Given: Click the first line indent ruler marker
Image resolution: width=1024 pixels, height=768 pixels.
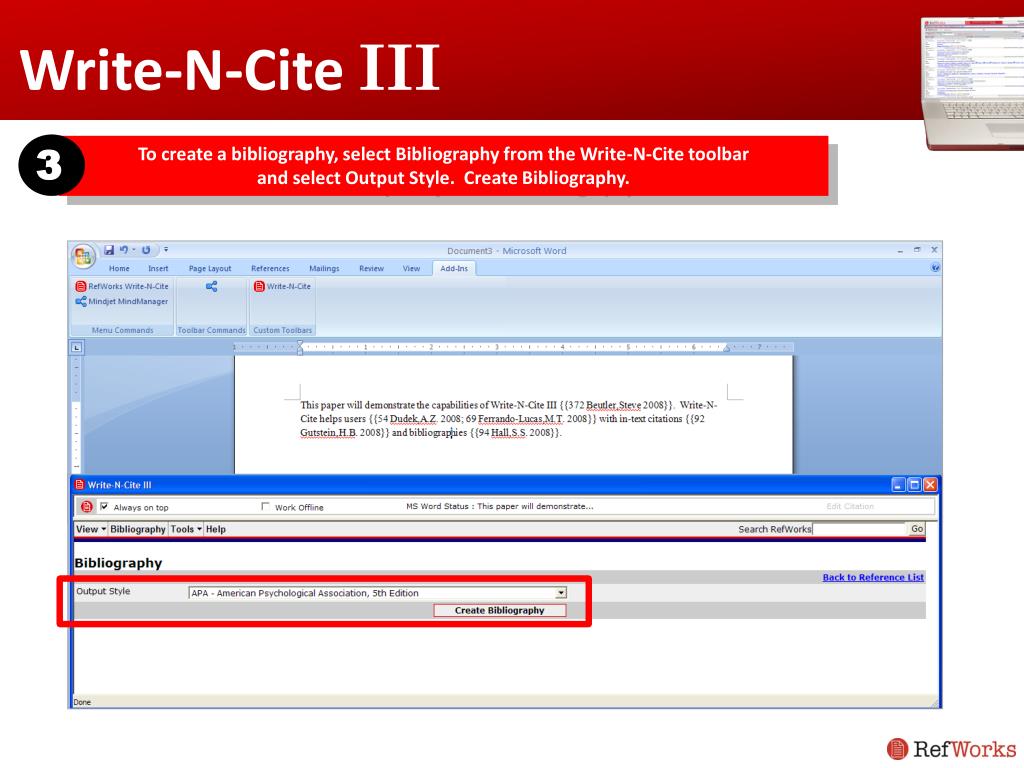Looking at the screenshot, I should coord(300,344).
